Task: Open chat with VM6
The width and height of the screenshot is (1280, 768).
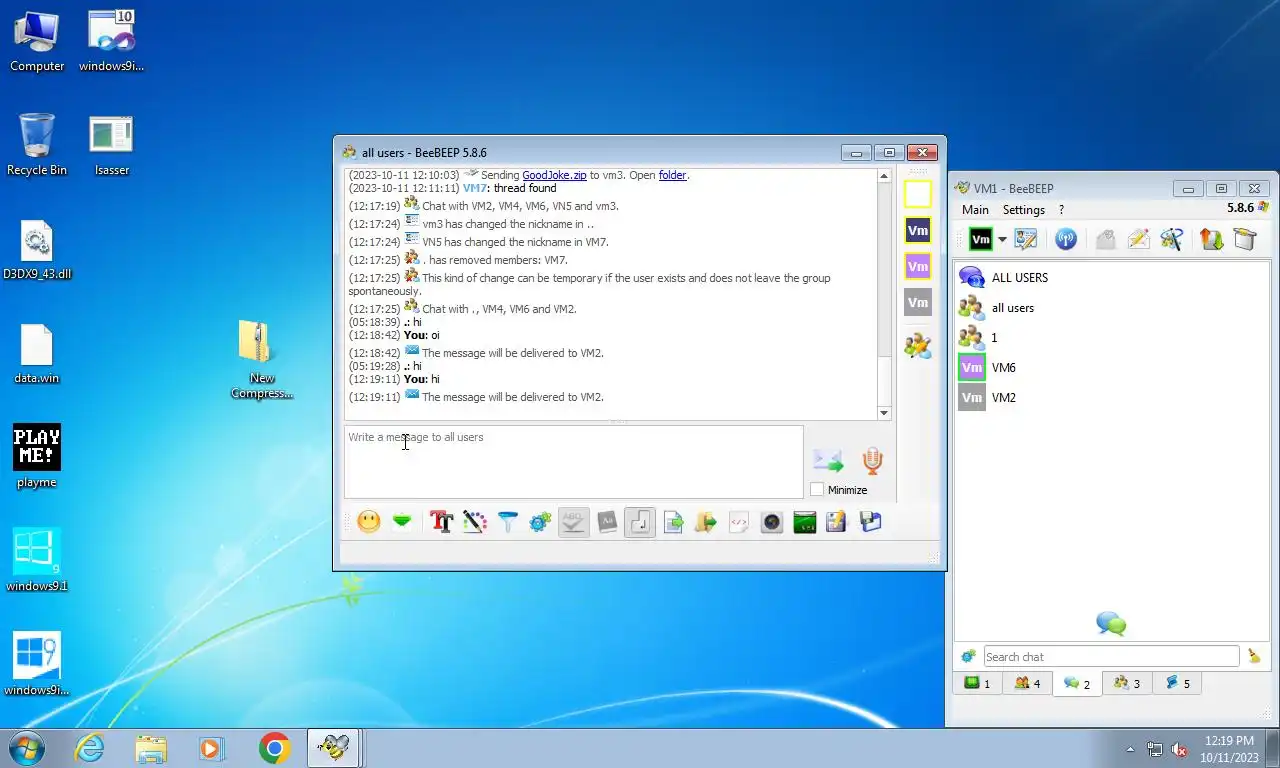Action: coord(1111,367)
